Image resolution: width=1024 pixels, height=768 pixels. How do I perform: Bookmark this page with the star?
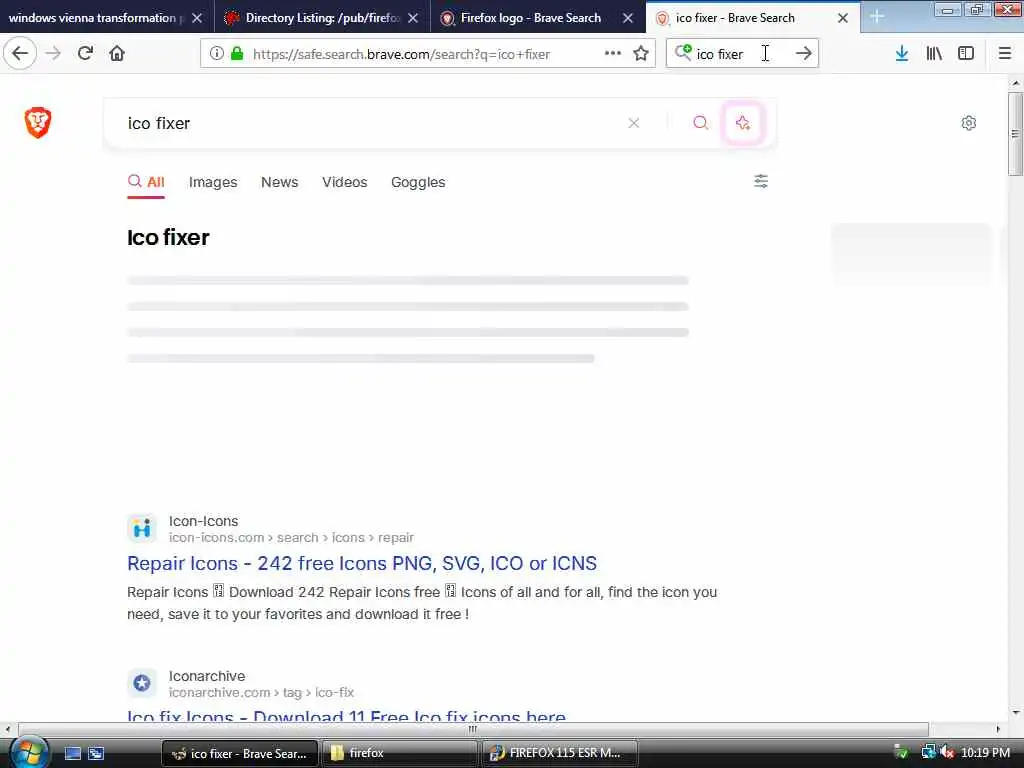tap(641, 54)
